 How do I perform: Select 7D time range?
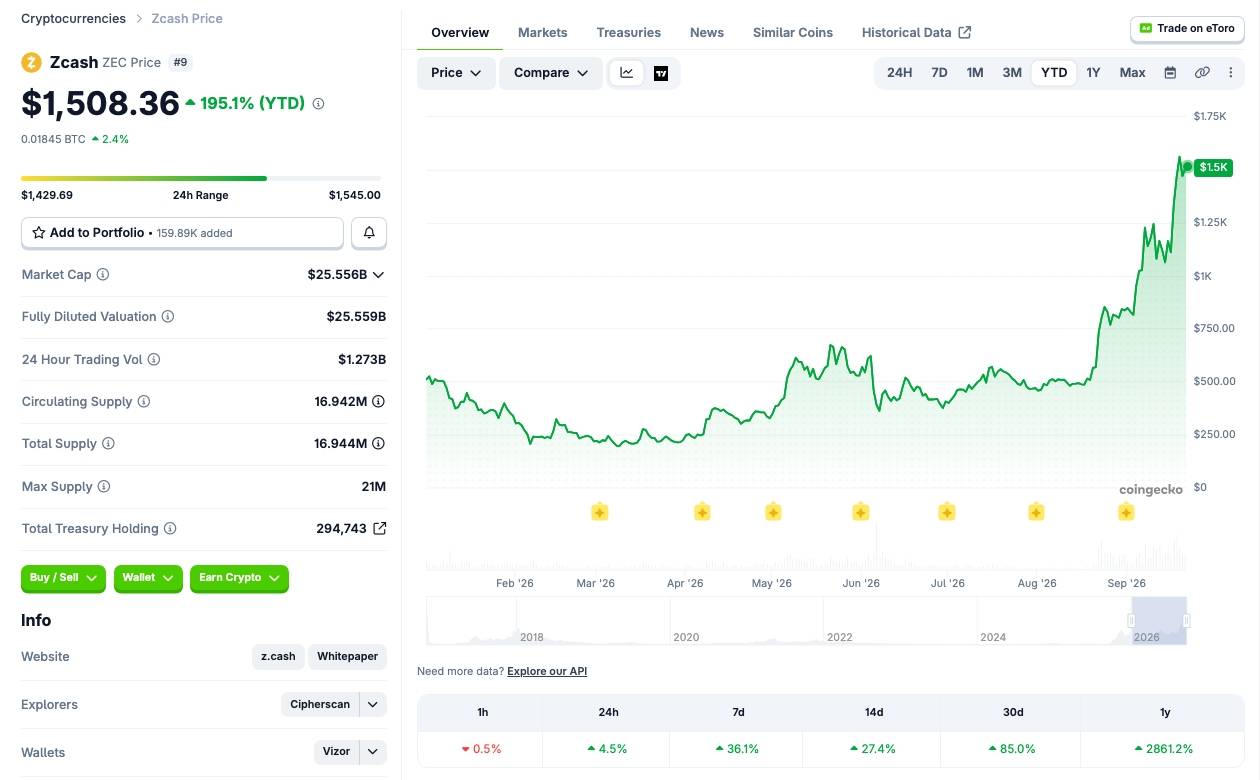(939, 72)
